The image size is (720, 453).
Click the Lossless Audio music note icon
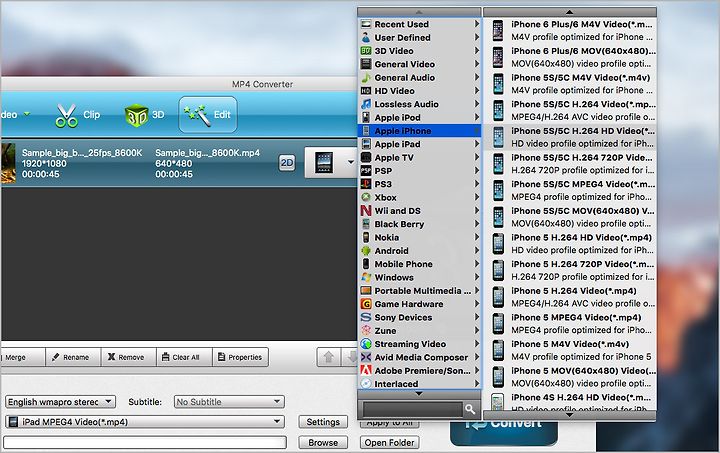tap(366, 104)
